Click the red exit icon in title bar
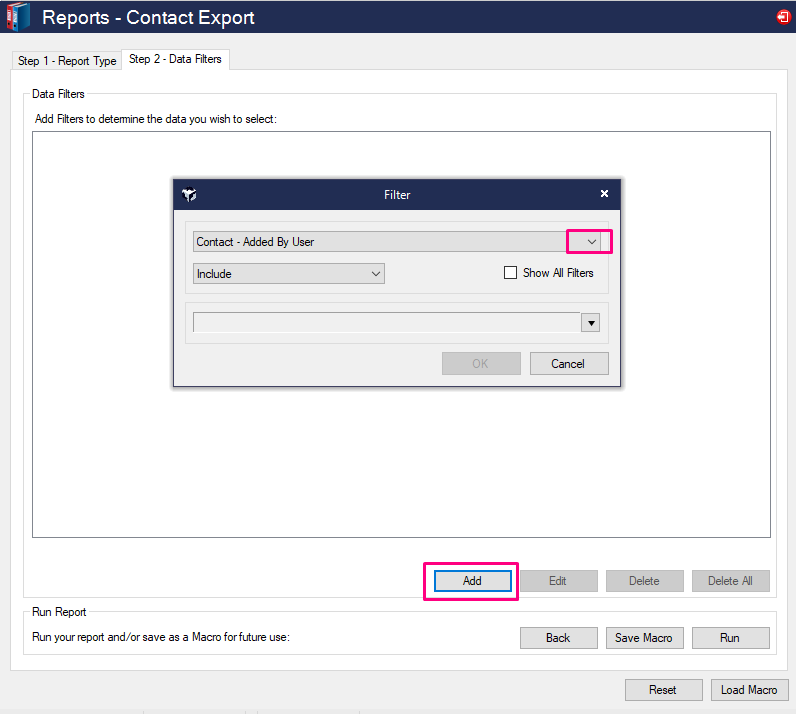The image size is (796, 714). click(782, 17)
